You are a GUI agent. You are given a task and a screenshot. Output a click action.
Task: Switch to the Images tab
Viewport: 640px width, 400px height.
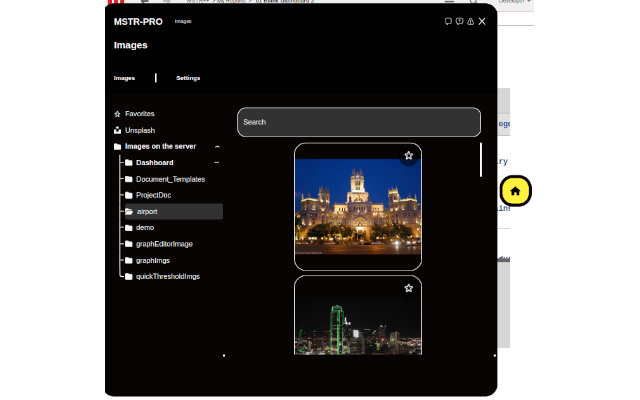[124, 78]
